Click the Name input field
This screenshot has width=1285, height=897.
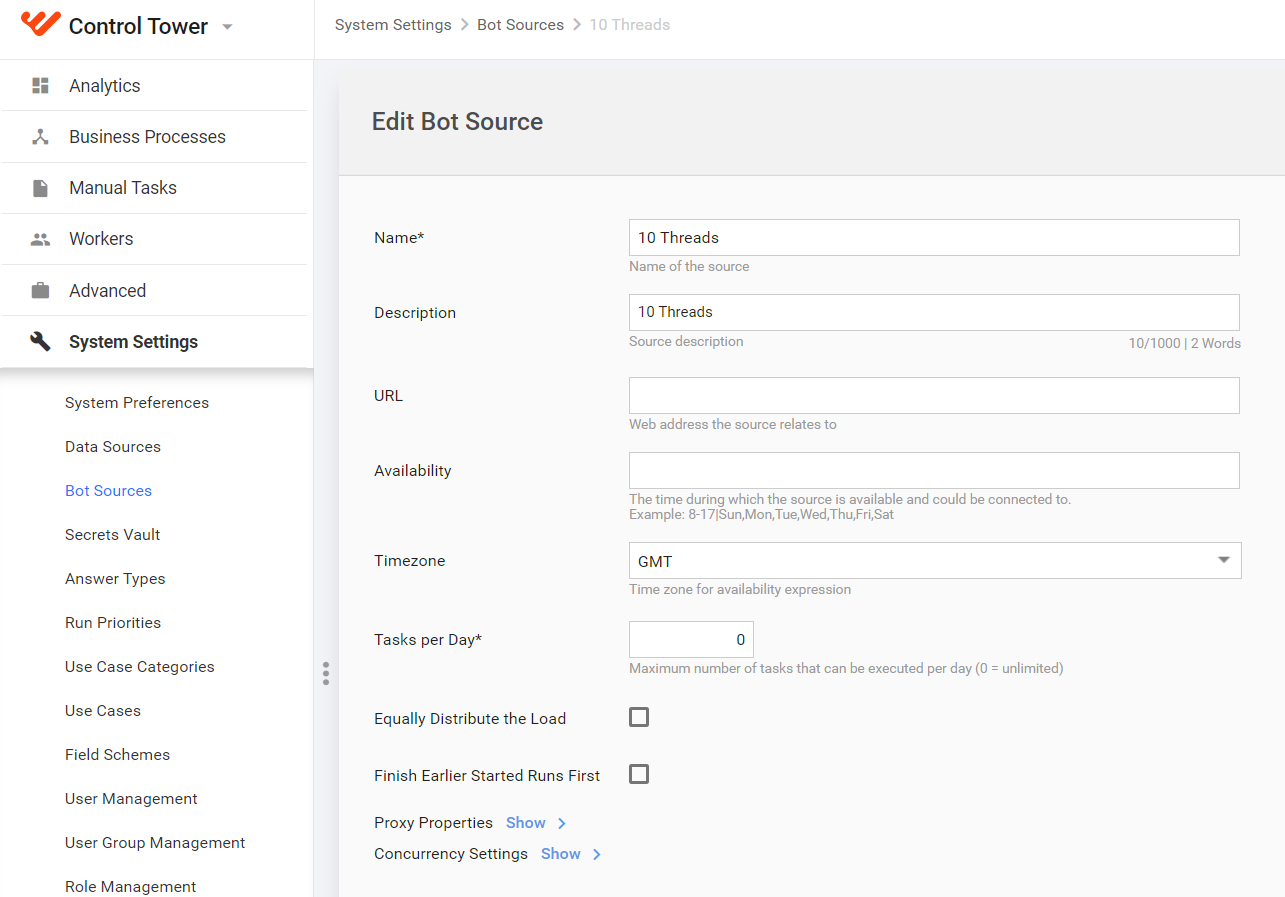934,238
